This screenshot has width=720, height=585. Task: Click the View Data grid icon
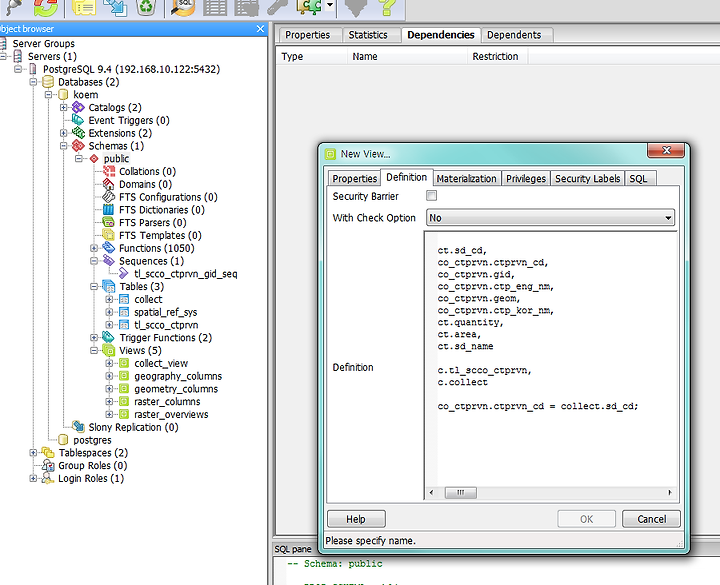[215, 7]
